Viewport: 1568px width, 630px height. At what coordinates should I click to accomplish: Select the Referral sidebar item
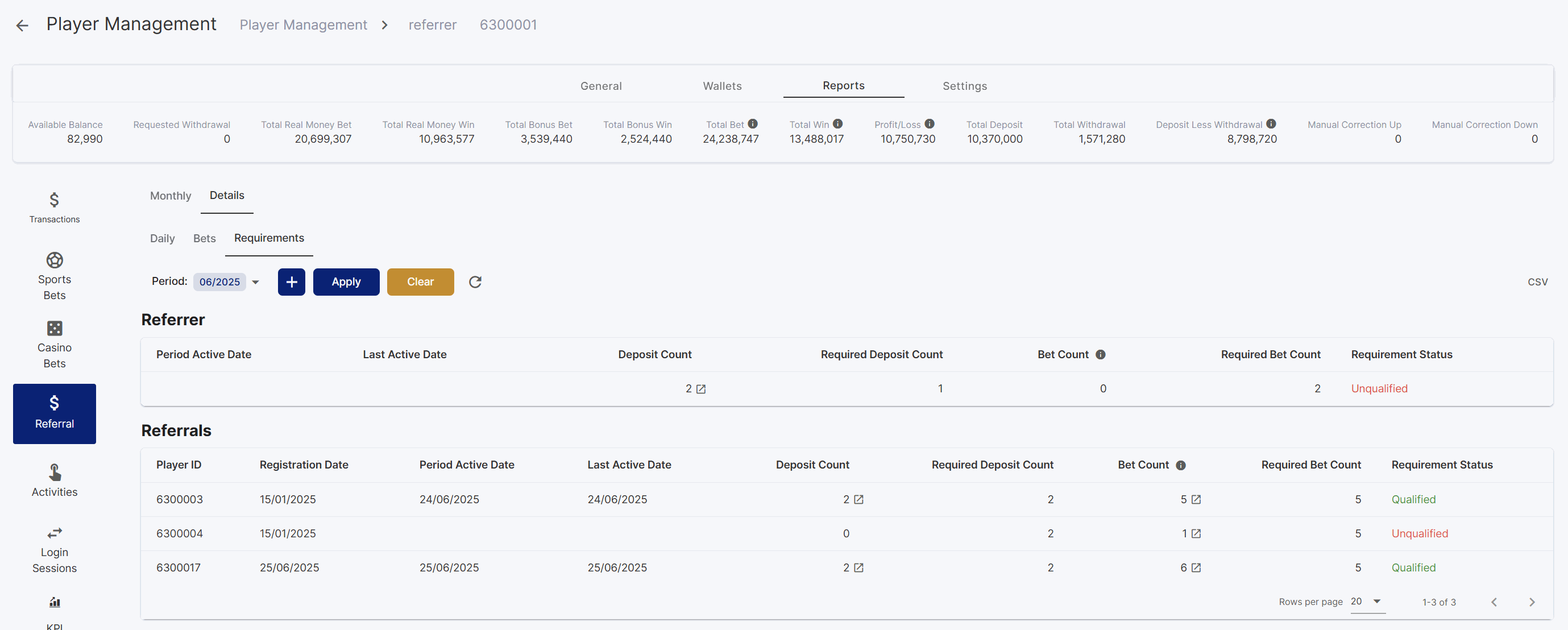point(54,413)
